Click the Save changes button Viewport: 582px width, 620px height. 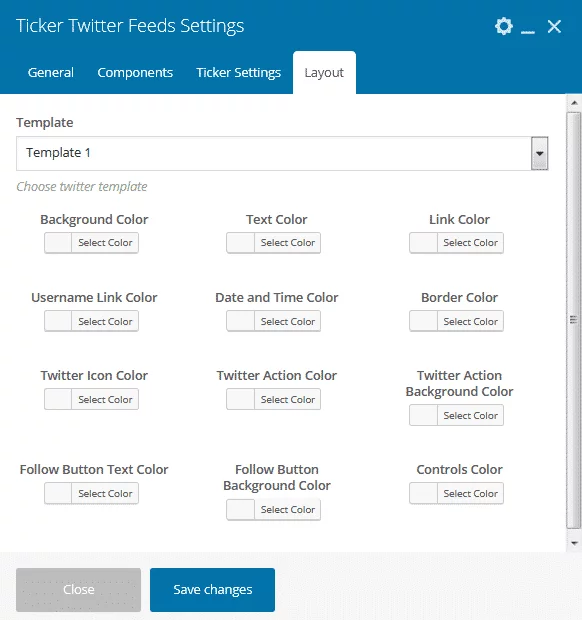[x=212, y=590]
